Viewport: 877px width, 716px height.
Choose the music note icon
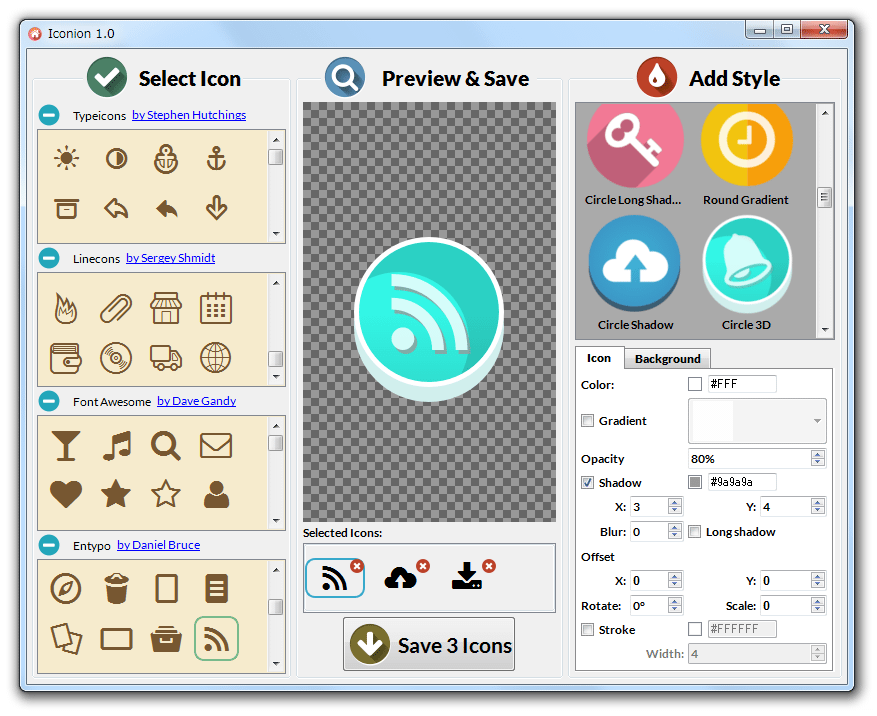point(117,446)
